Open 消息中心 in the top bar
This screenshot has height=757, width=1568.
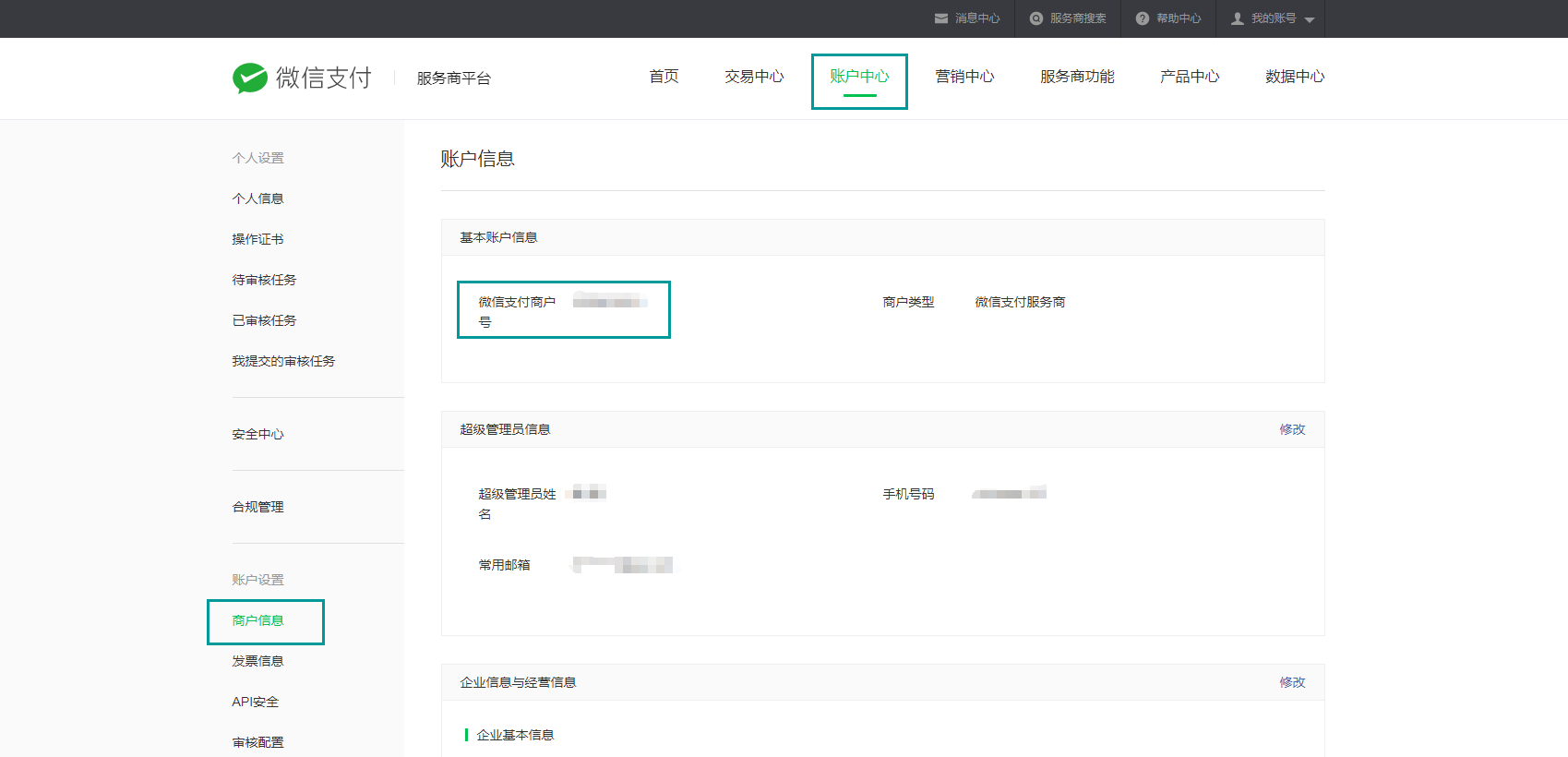[977, 18]
